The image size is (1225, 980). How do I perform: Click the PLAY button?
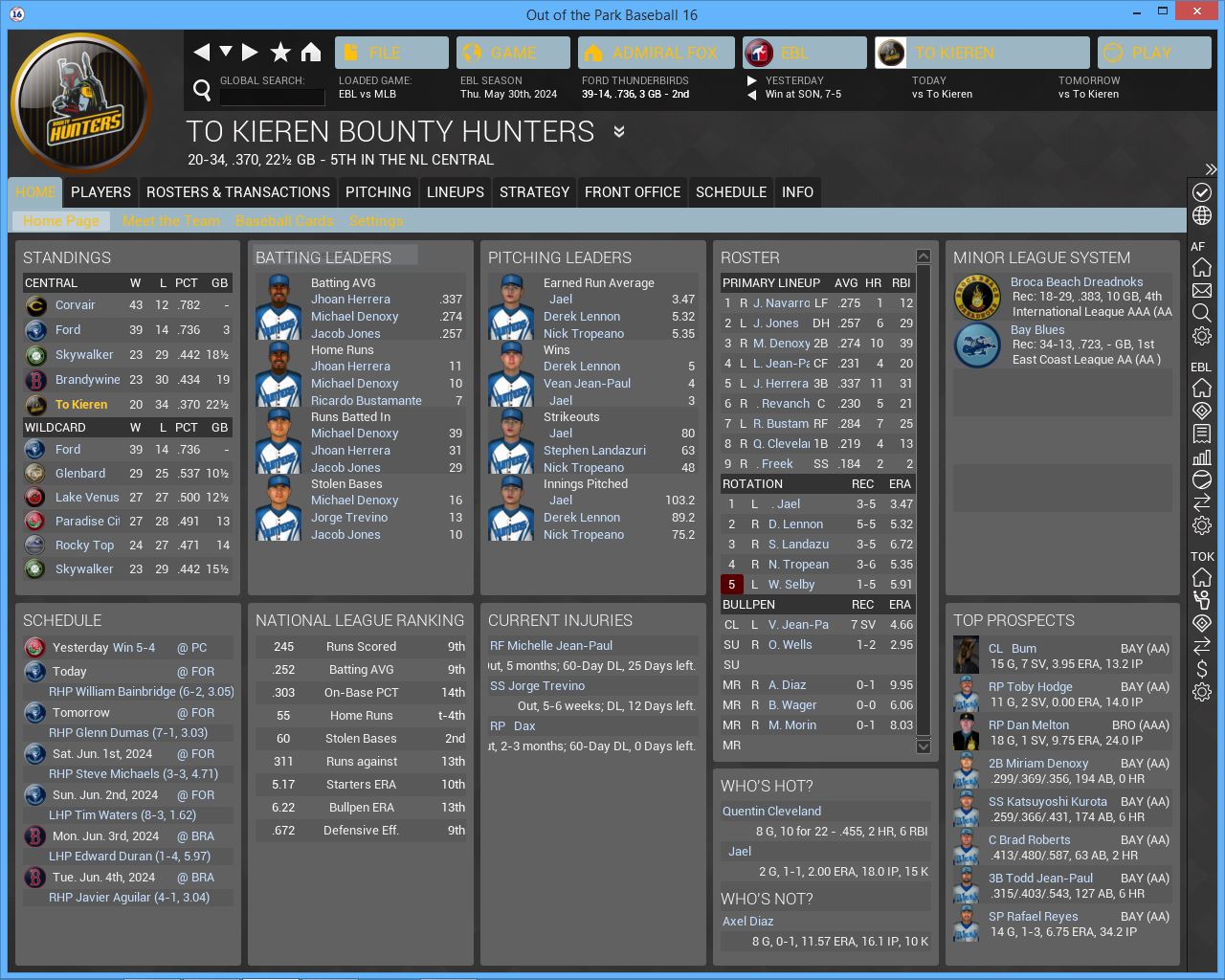point(1151,53)
